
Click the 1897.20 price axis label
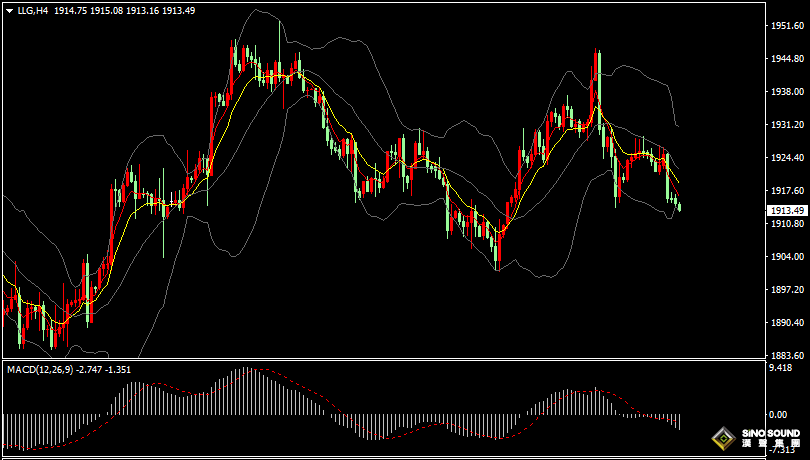pyautogui.click(x=786, y=290)
